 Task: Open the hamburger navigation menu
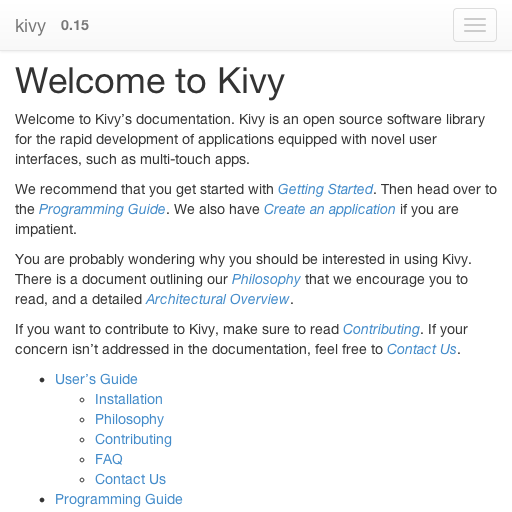click(475, 25)
